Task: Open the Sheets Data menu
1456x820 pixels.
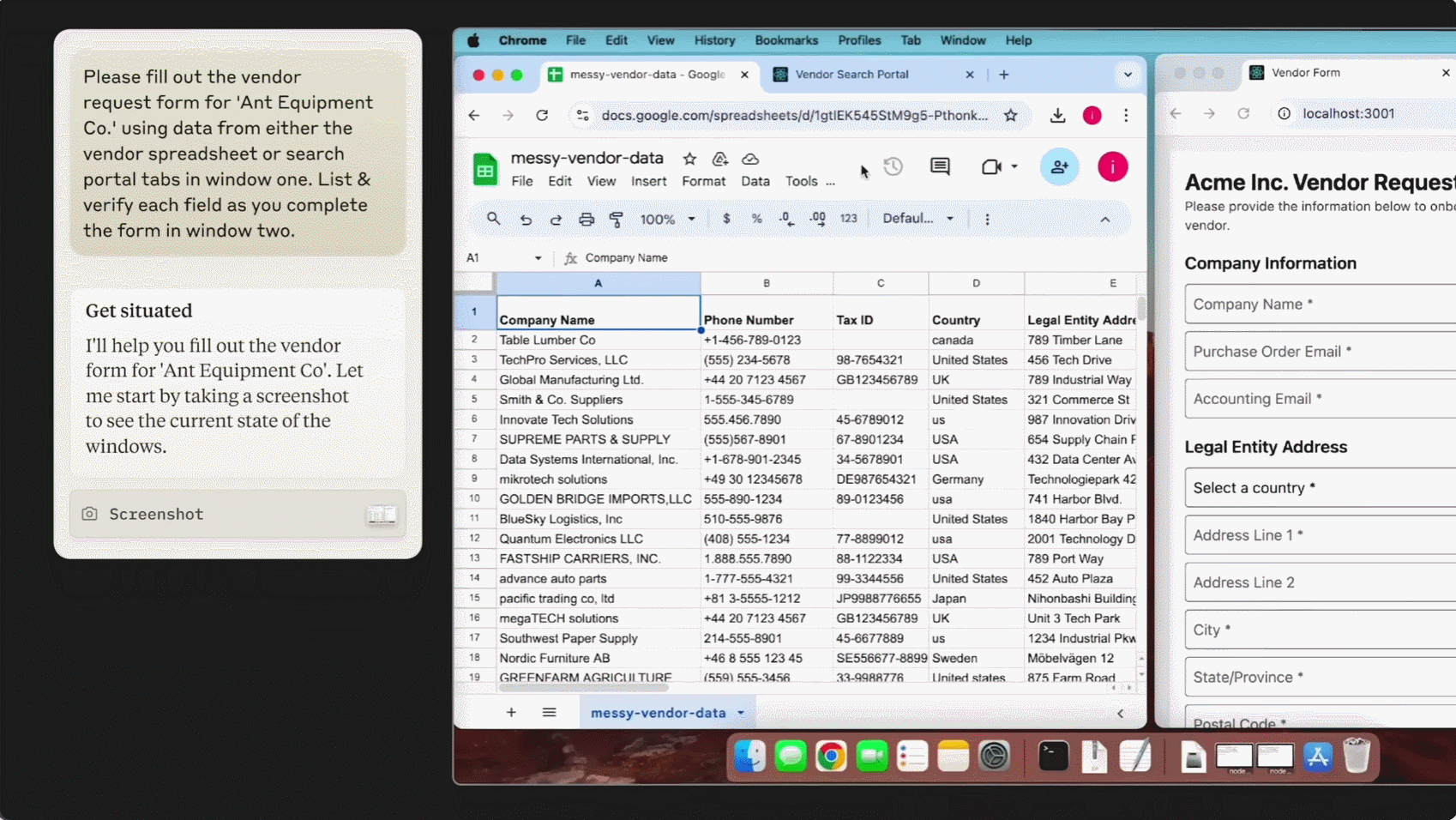Action: [755, 181]
